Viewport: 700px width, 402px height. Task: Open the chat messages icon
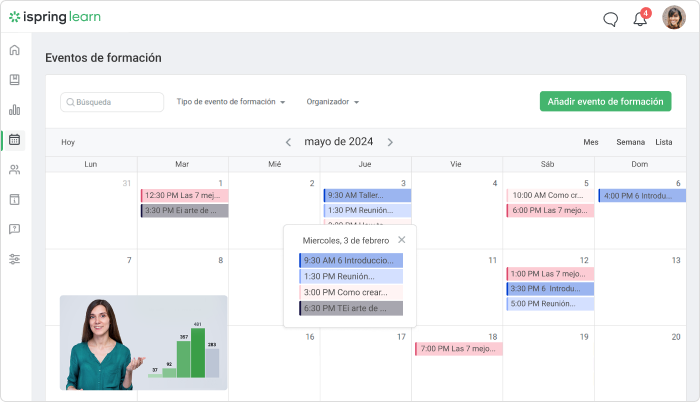pos(610,19)
